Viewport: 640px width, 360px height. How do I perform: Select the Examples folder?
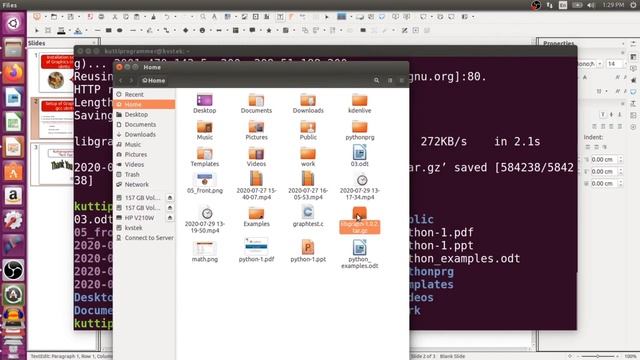256,217
